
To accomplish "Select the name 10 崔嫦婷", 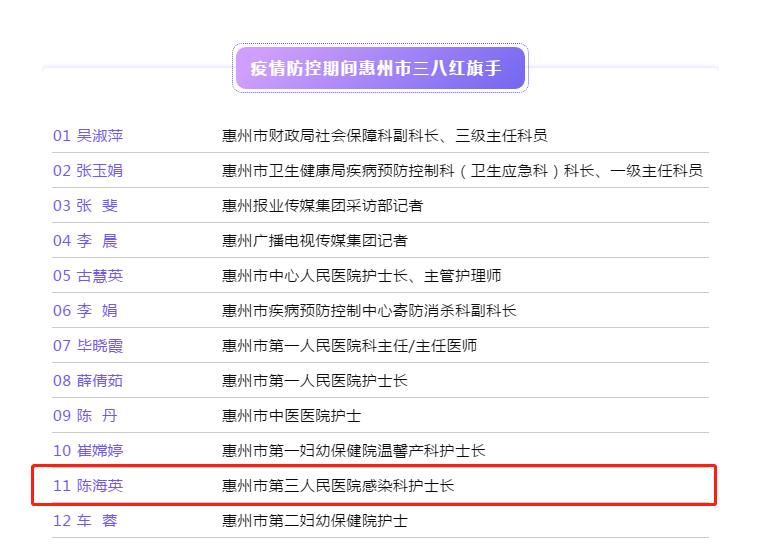I will coord(88,451).
